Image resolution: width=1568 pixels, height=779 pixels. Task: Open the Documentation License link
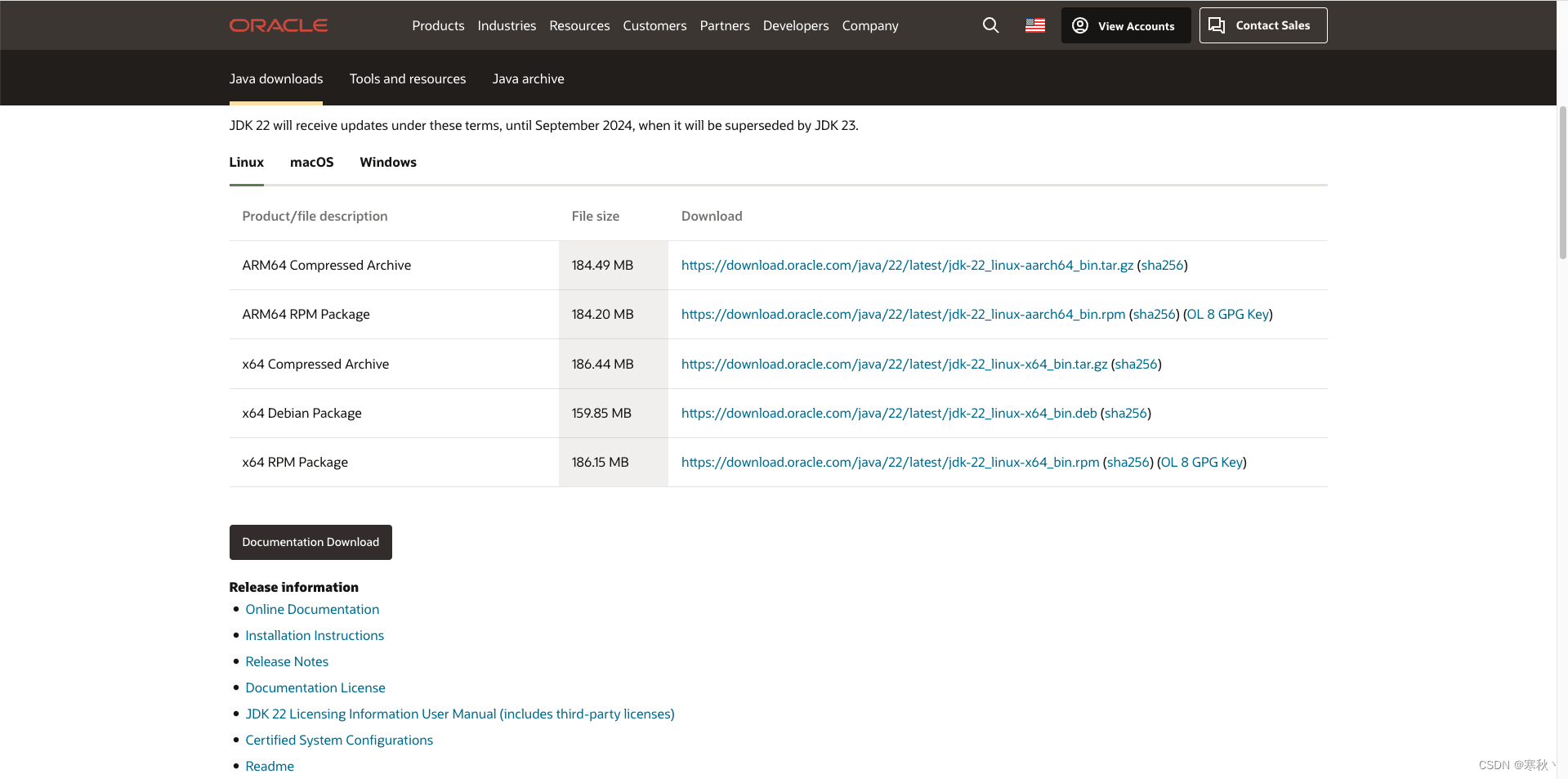pyautogui.click(x=315, y=687)
